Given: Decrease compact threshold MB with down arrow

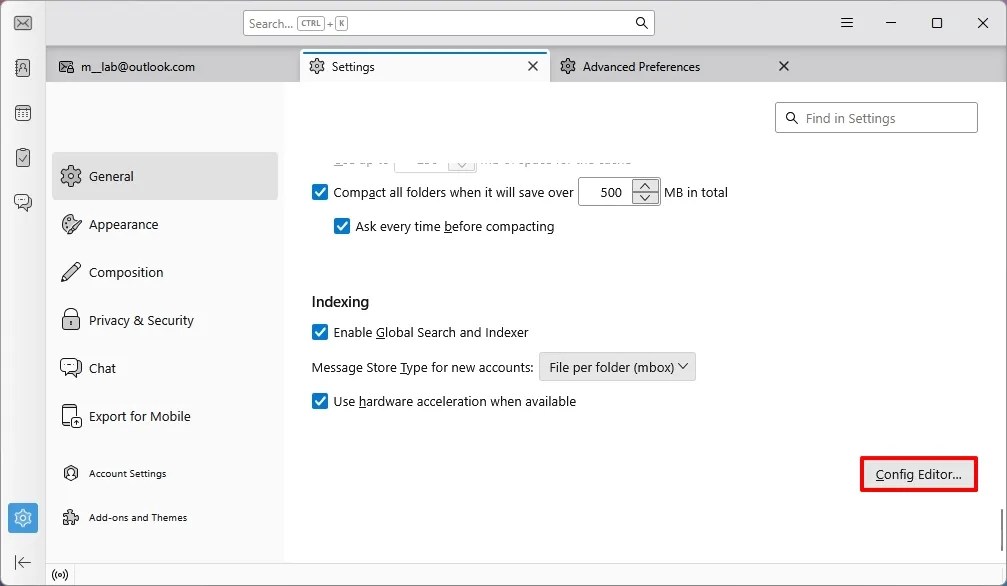Looking at the screenshot, I should coord(645,199).
